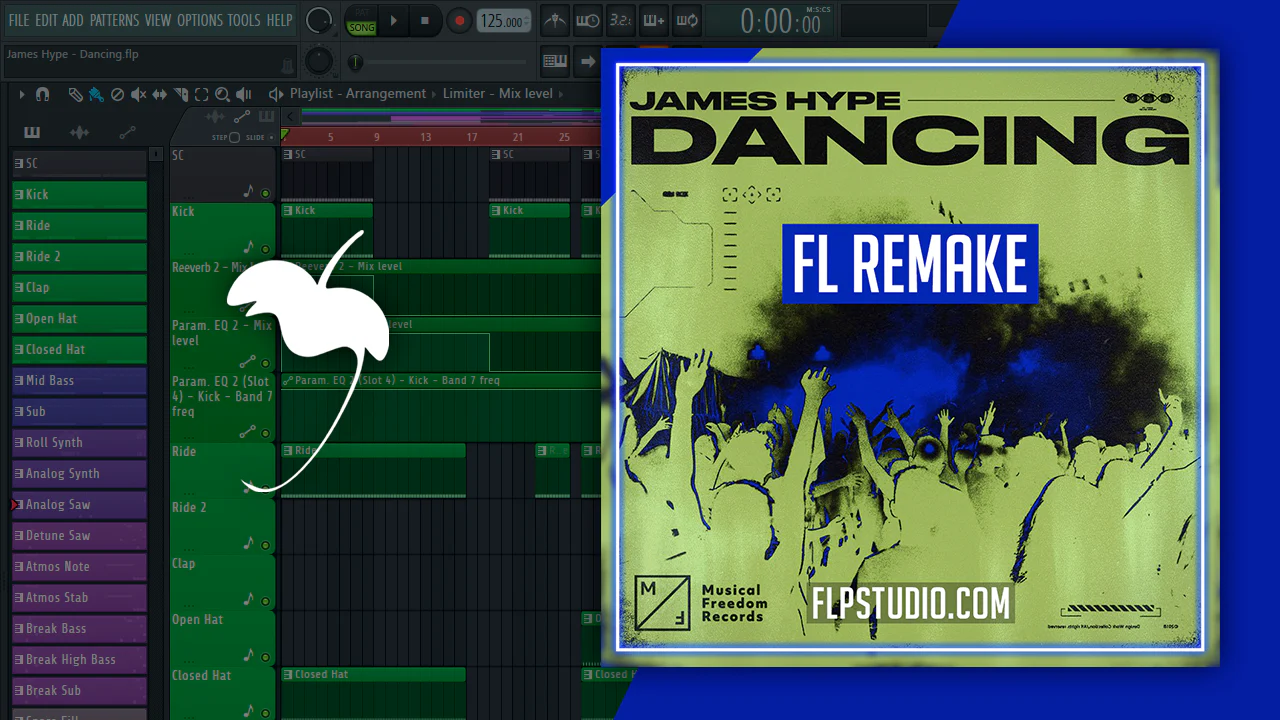
Task: Mute the Ride 2 track
Action: [x=265, y=545]
